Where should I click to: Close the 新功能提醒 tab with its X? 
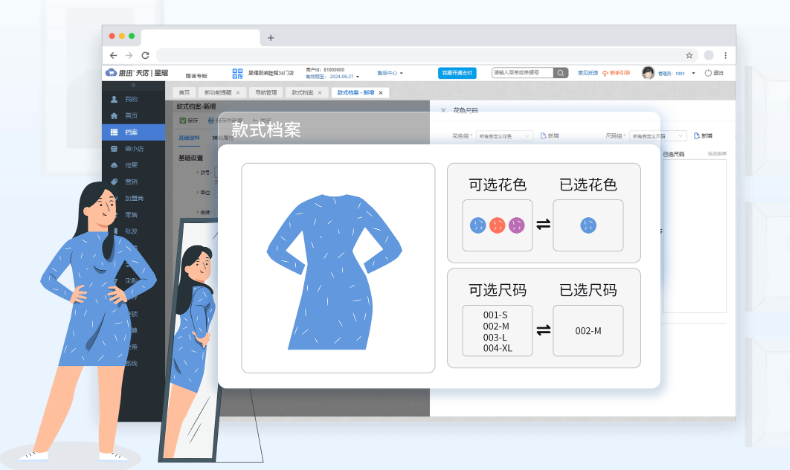tap(238, 93)
